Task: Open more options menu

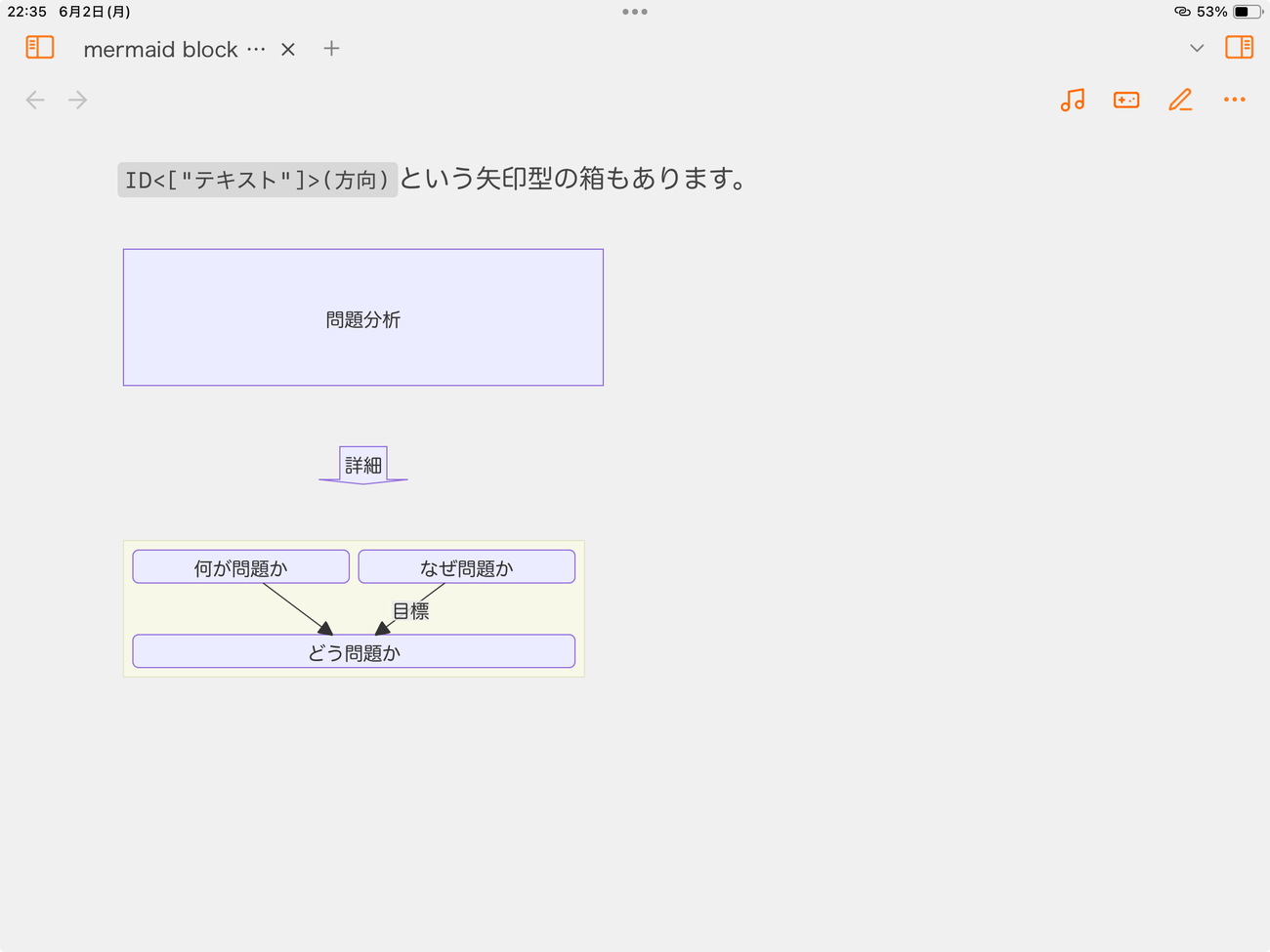Action: click(1235, 100)
